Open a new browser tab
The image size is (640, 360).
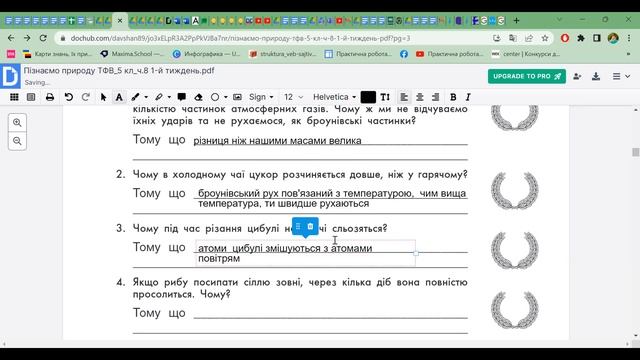click(516, 20)
